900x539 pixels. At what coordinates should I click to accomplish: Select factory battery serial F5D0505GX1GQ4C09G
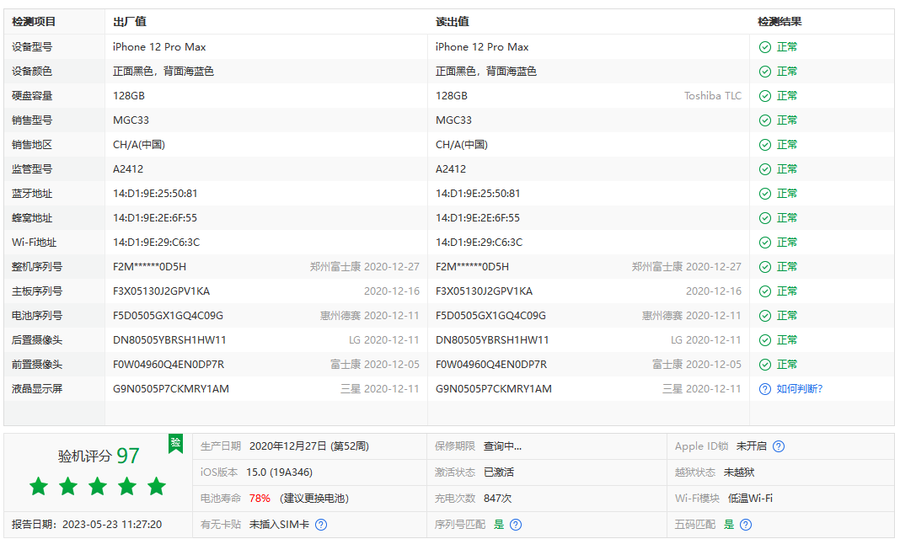[x=168, y=316]
